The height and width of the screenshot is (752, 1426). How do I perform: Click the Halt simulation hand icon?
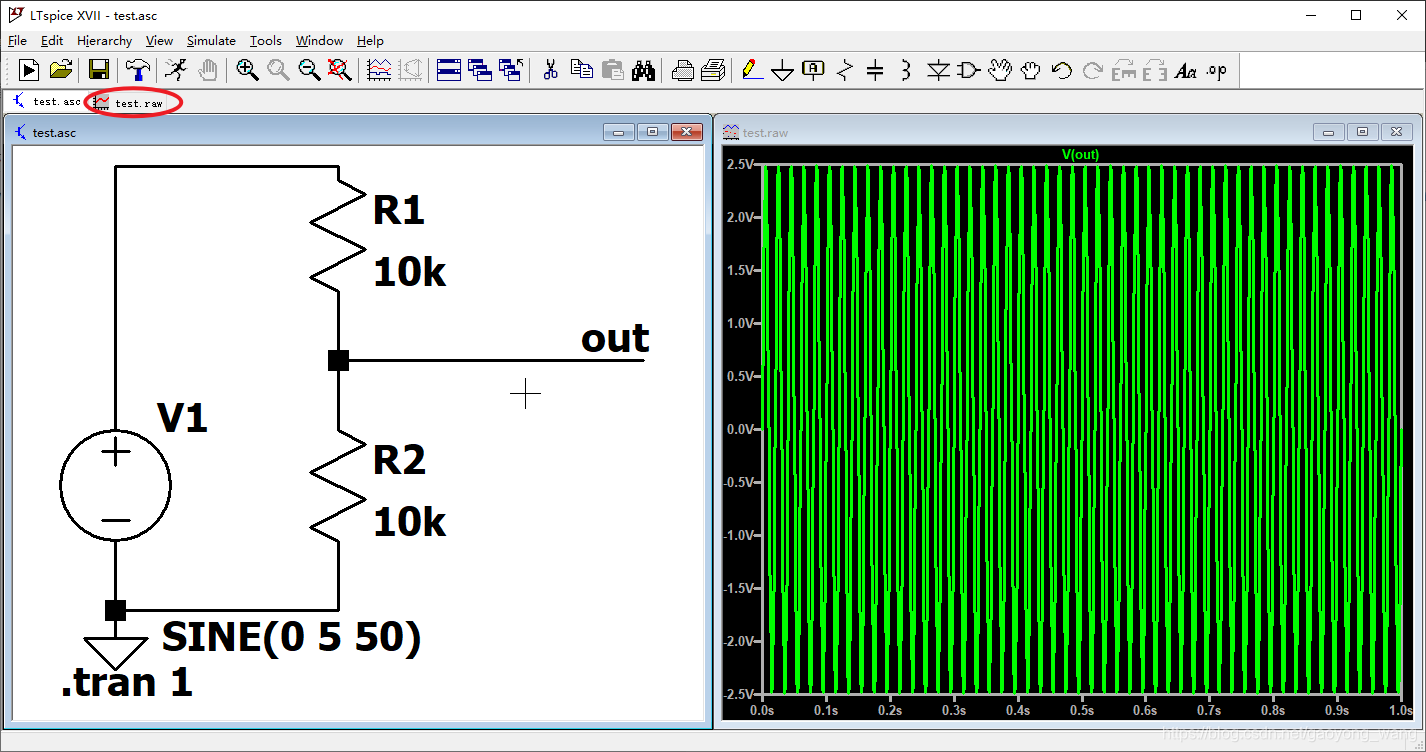(x=207, y=70)
